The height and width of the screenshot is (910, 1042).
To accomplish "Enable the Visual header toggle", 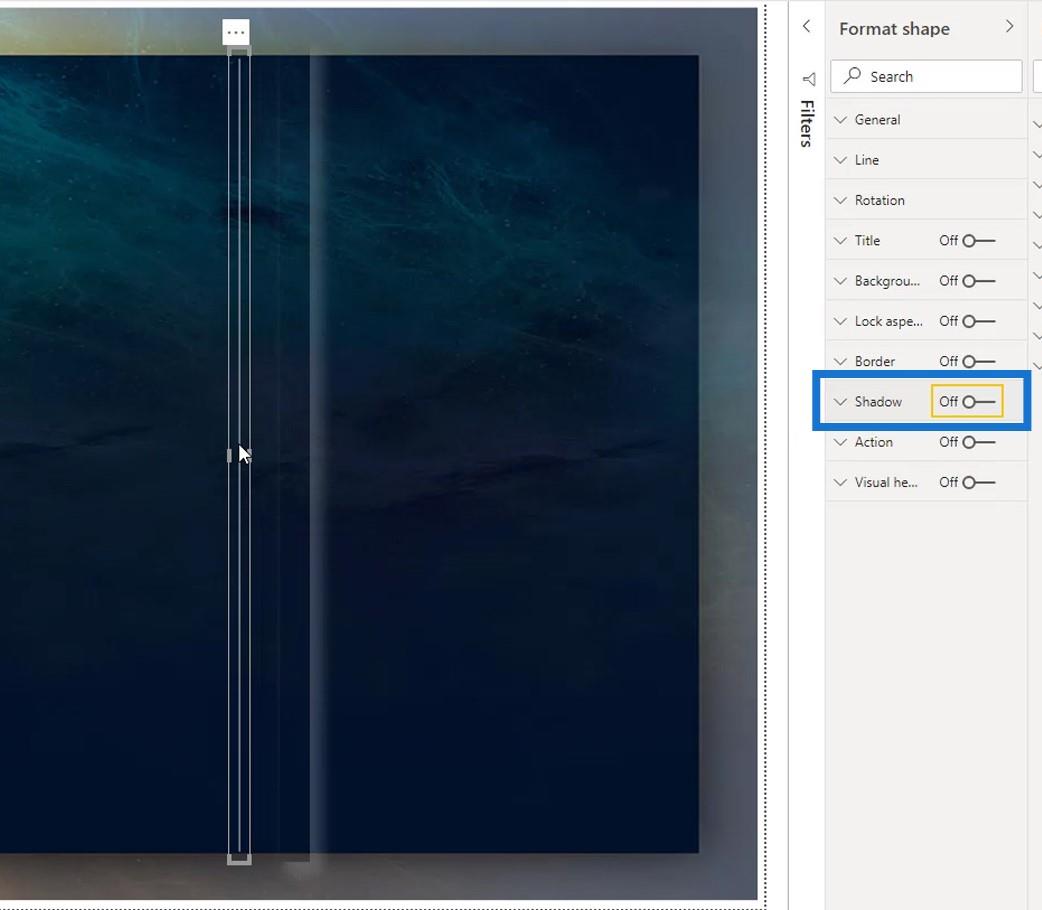I will tap(978, 483).
